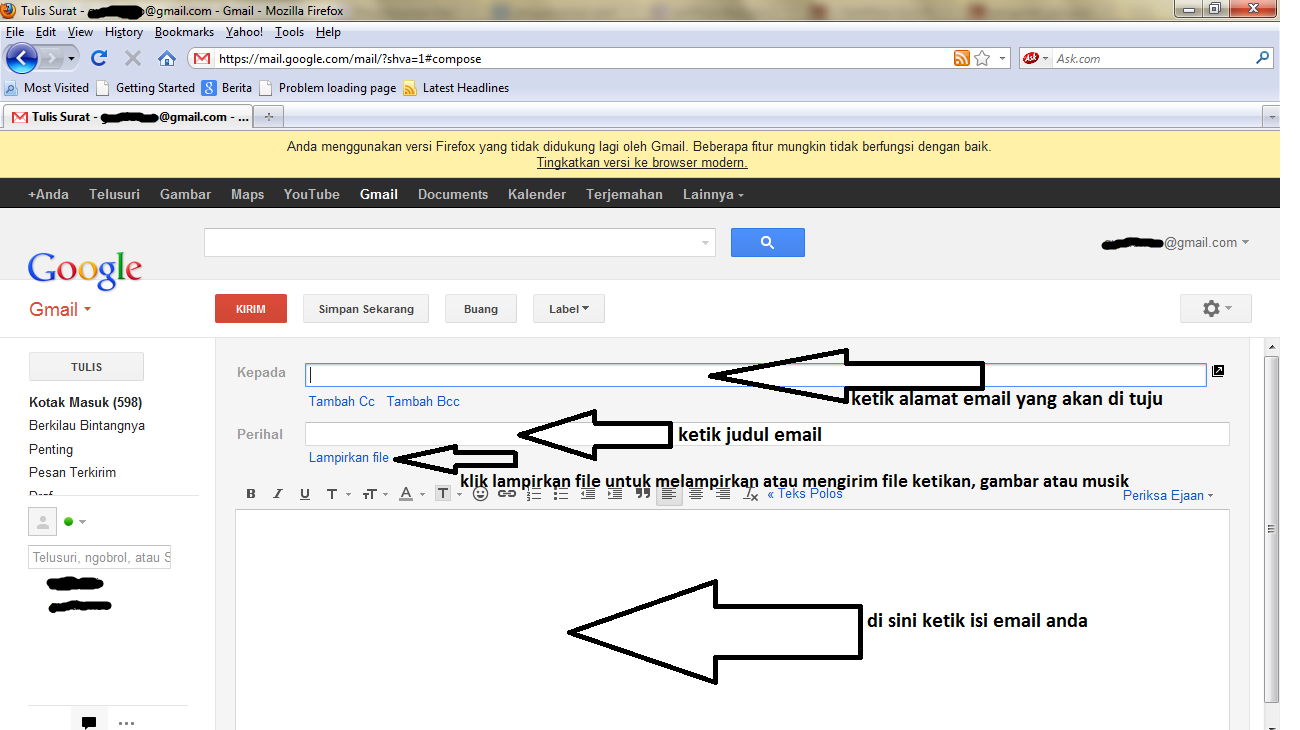Follow the Tingkatkan versi ke browser modern link
1300x730 pixels.
point(642,162)
